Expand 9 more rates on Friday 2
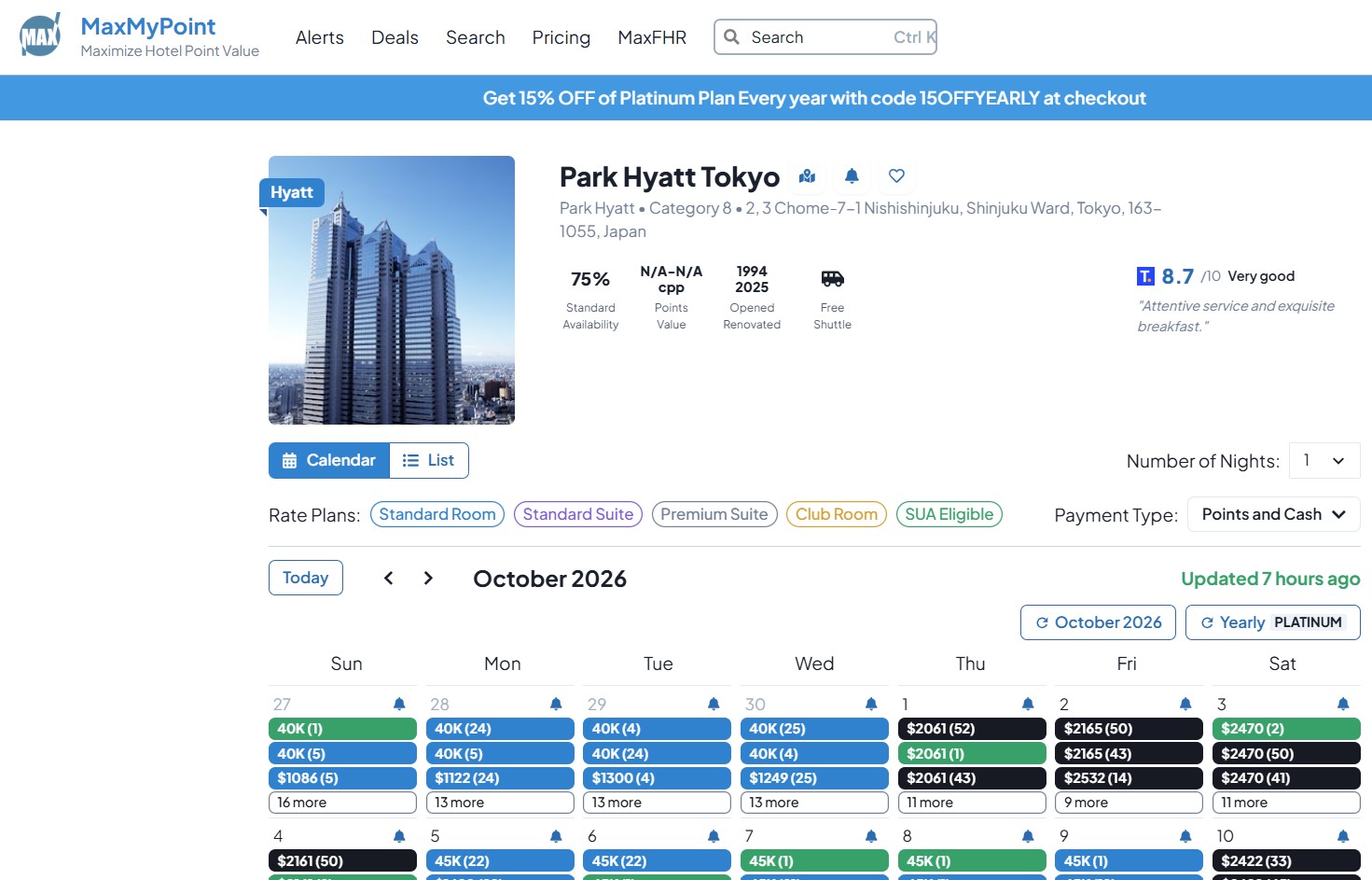Viewport: 1372px width, 880px height. [1129, 803]
